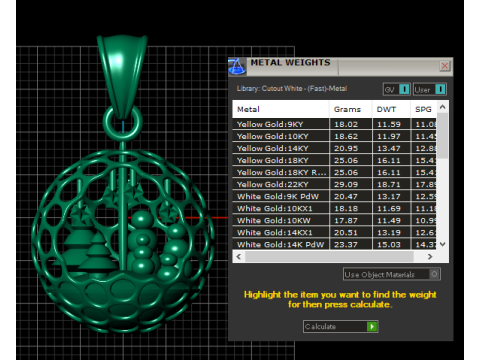Image resolution: width=480 pixels, height=360 pixels.
Task: Click the Library: Cutout White label
Action: (x=292, y=89)
